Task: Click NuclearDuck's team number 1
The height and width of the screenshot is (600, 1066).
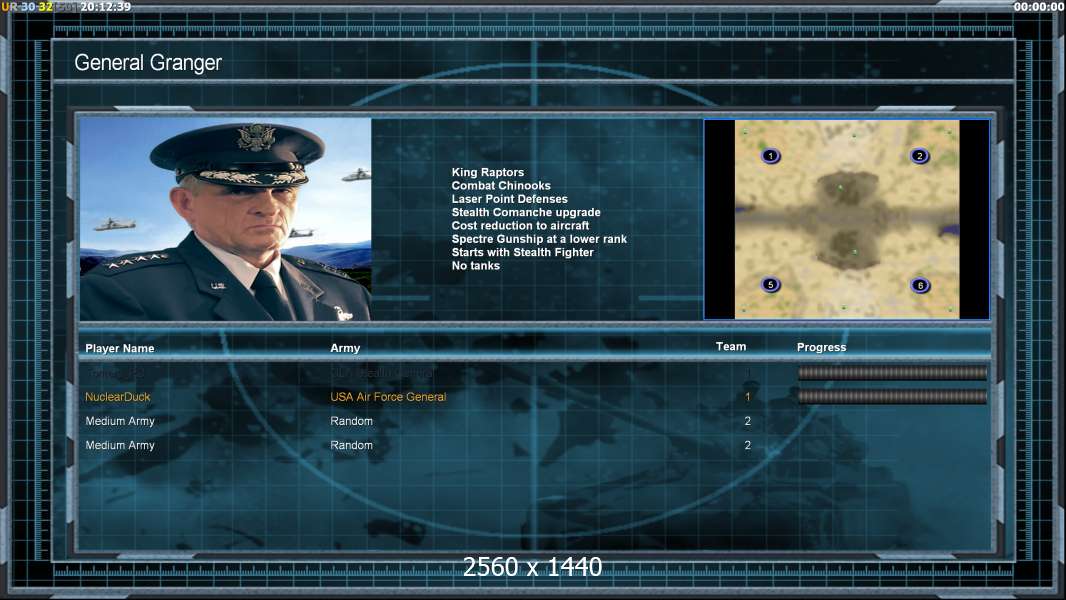Action: [747, 397]
